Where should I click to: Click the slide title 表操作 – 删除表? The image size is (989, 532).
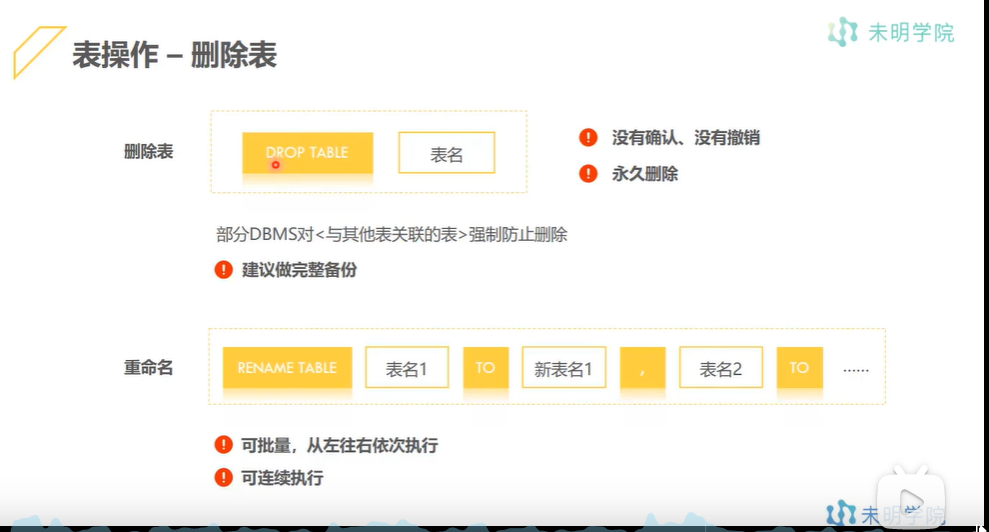(174, 55)
